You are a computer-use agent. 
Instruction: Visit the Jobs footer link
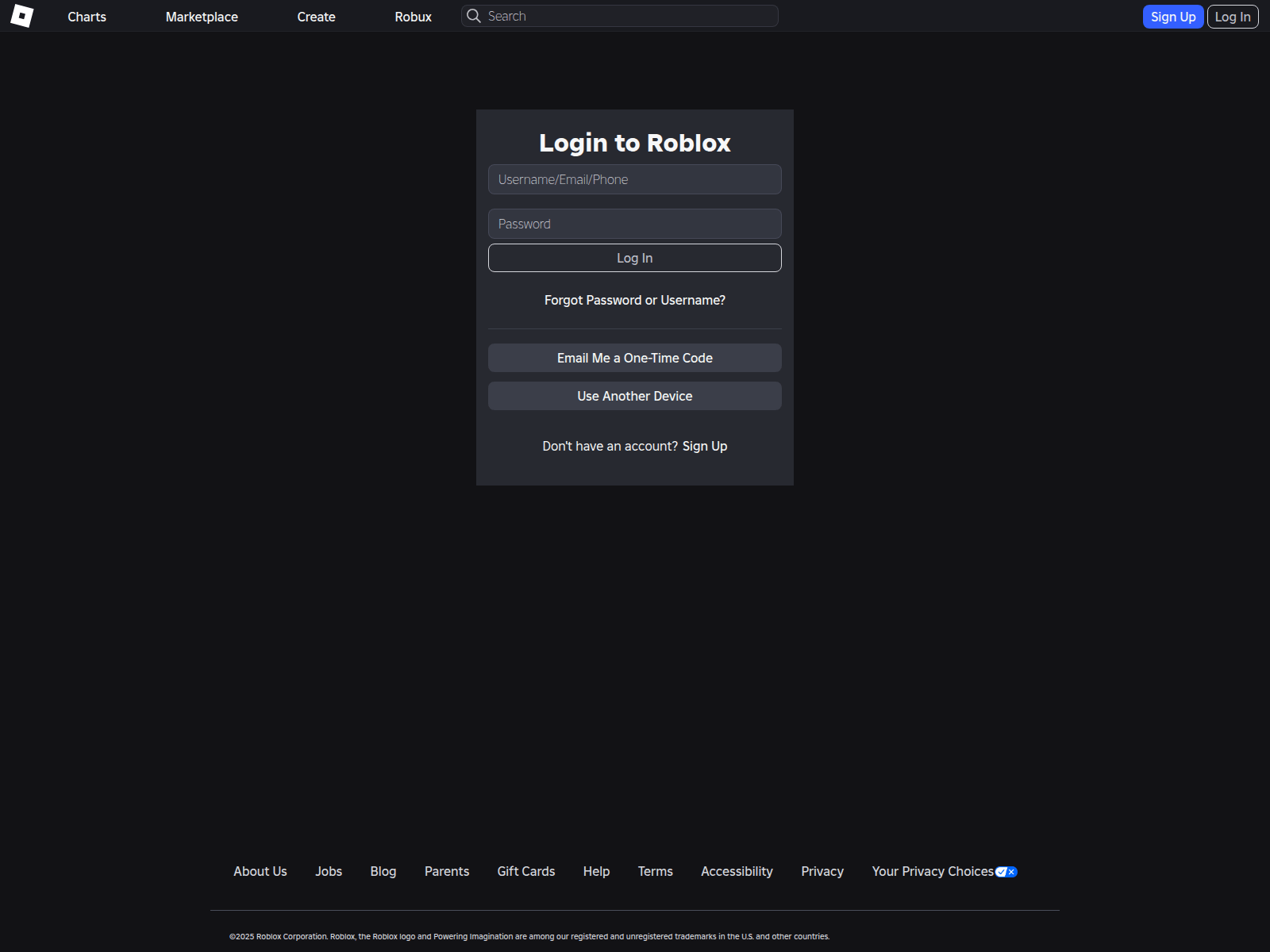coord(329,871)
